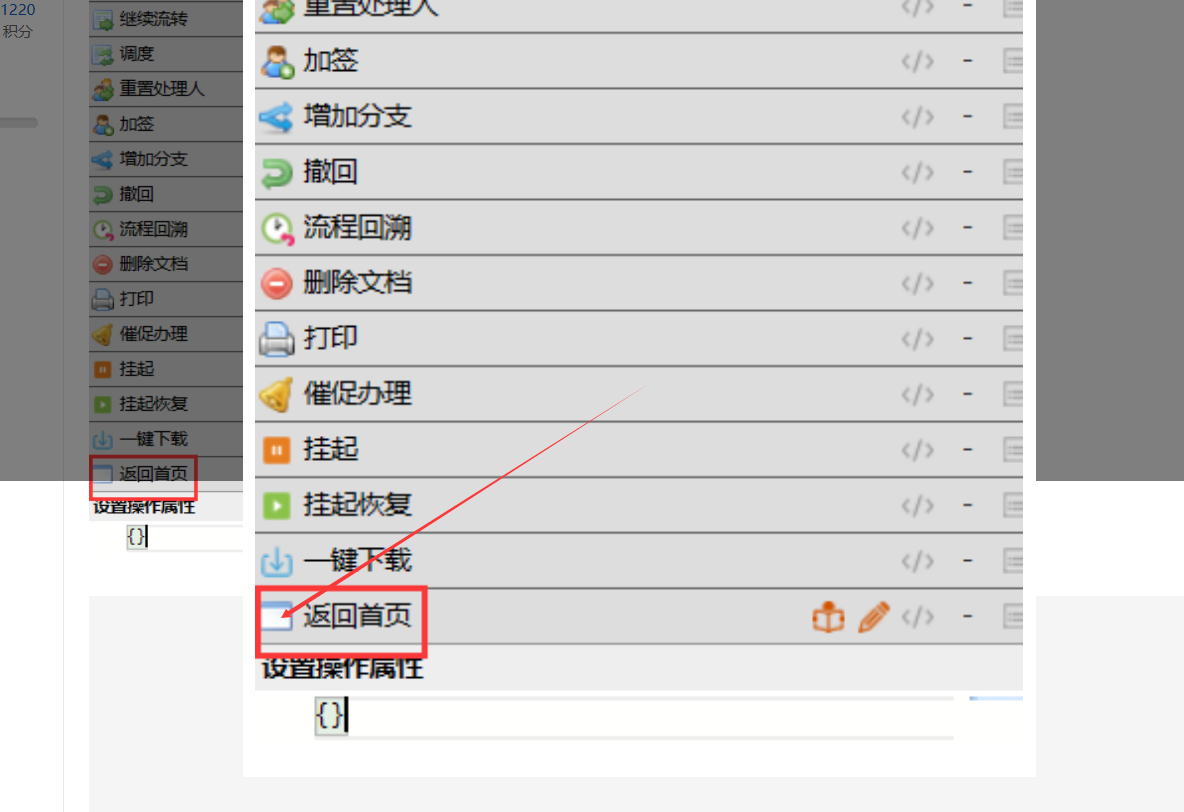1184x812 pixels.
Task: Click the orange pencil edit icon
Action: pyautogui.click(x=874, y=617)
